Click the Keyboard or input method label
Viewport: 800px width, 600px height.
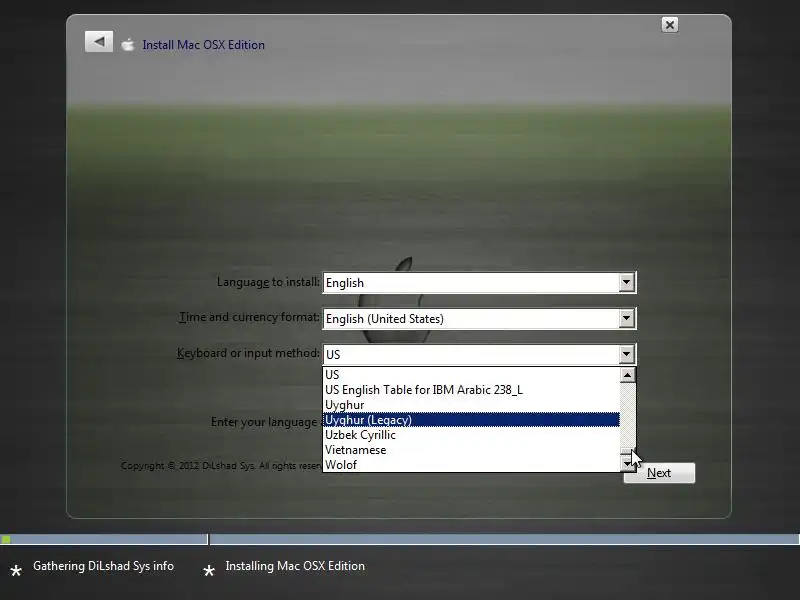coord(248,353)
